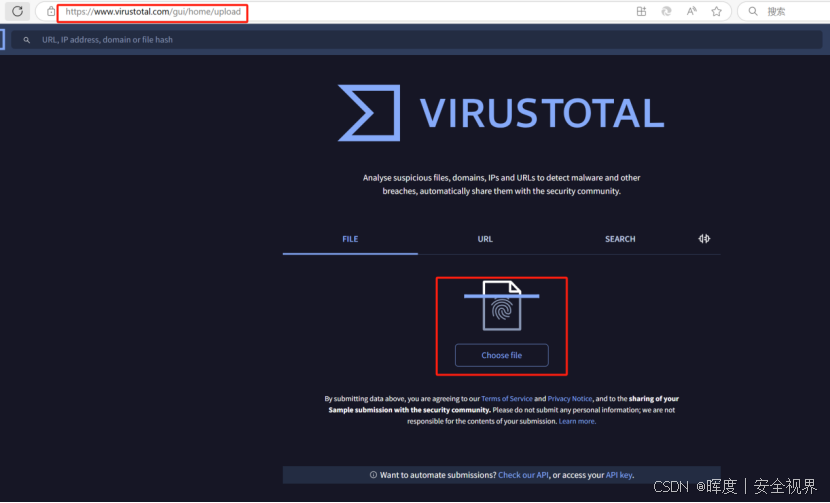Open the Terms of Service link
Image resolution: width=830 pixels, height=503 pixels.
[507, 399]
